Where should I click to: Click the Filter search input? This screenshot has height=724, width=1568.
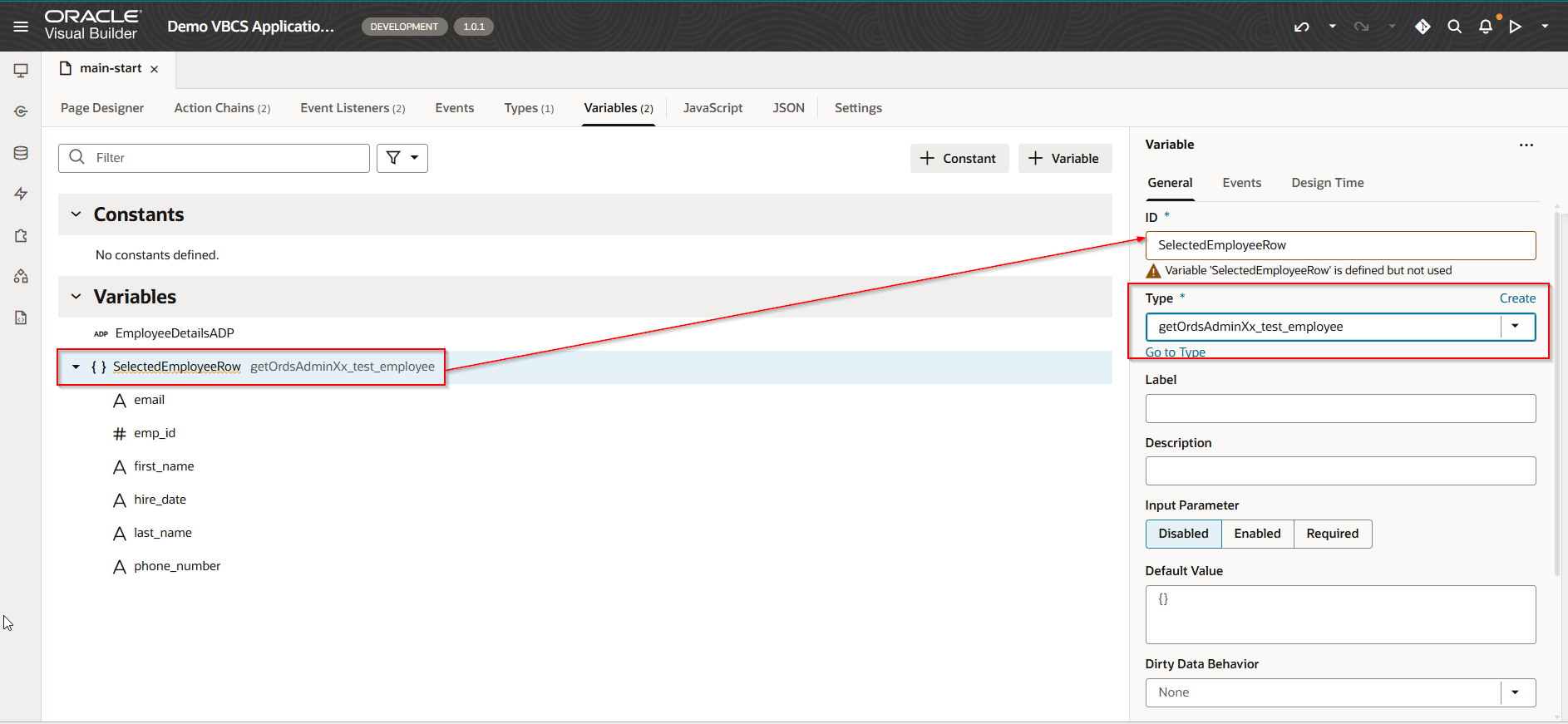(x=224, y=158)
